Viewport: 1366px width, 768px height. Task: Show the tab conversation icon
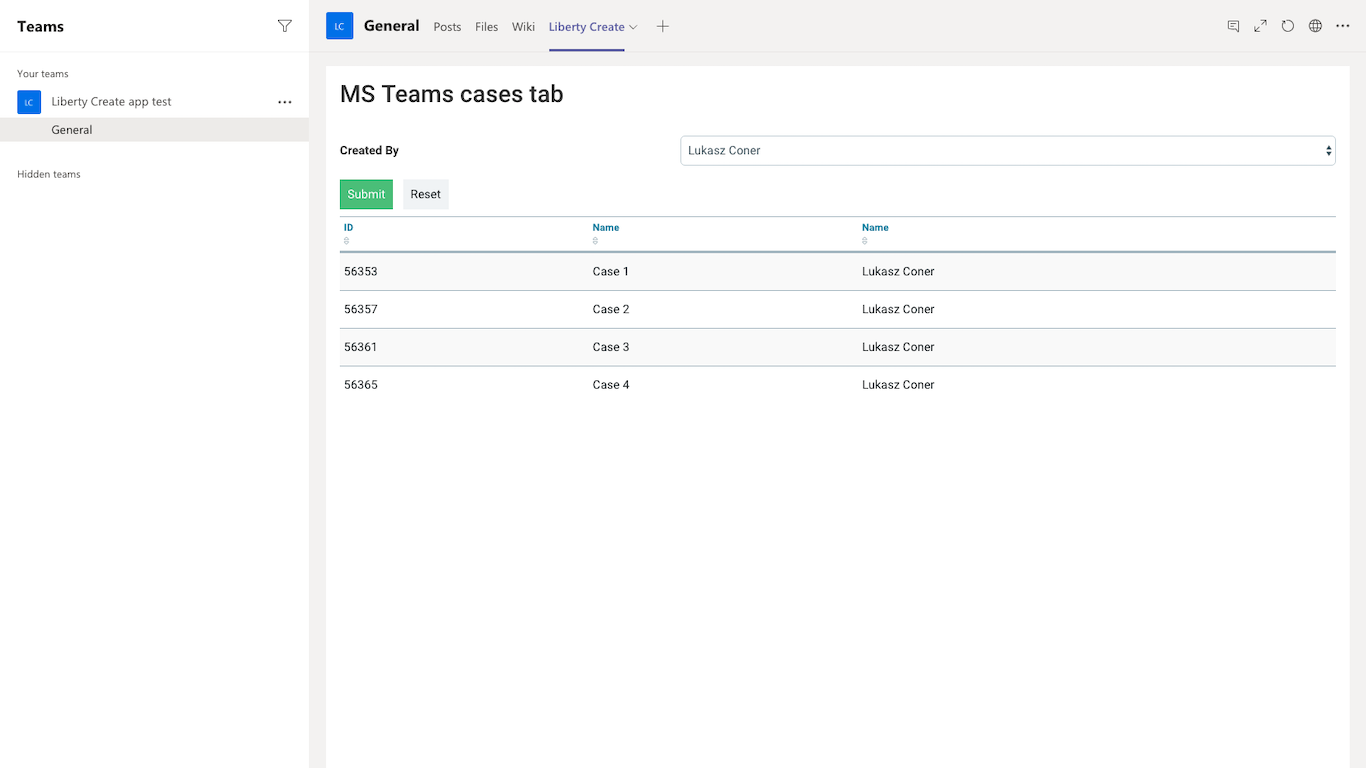point(1233,26)
